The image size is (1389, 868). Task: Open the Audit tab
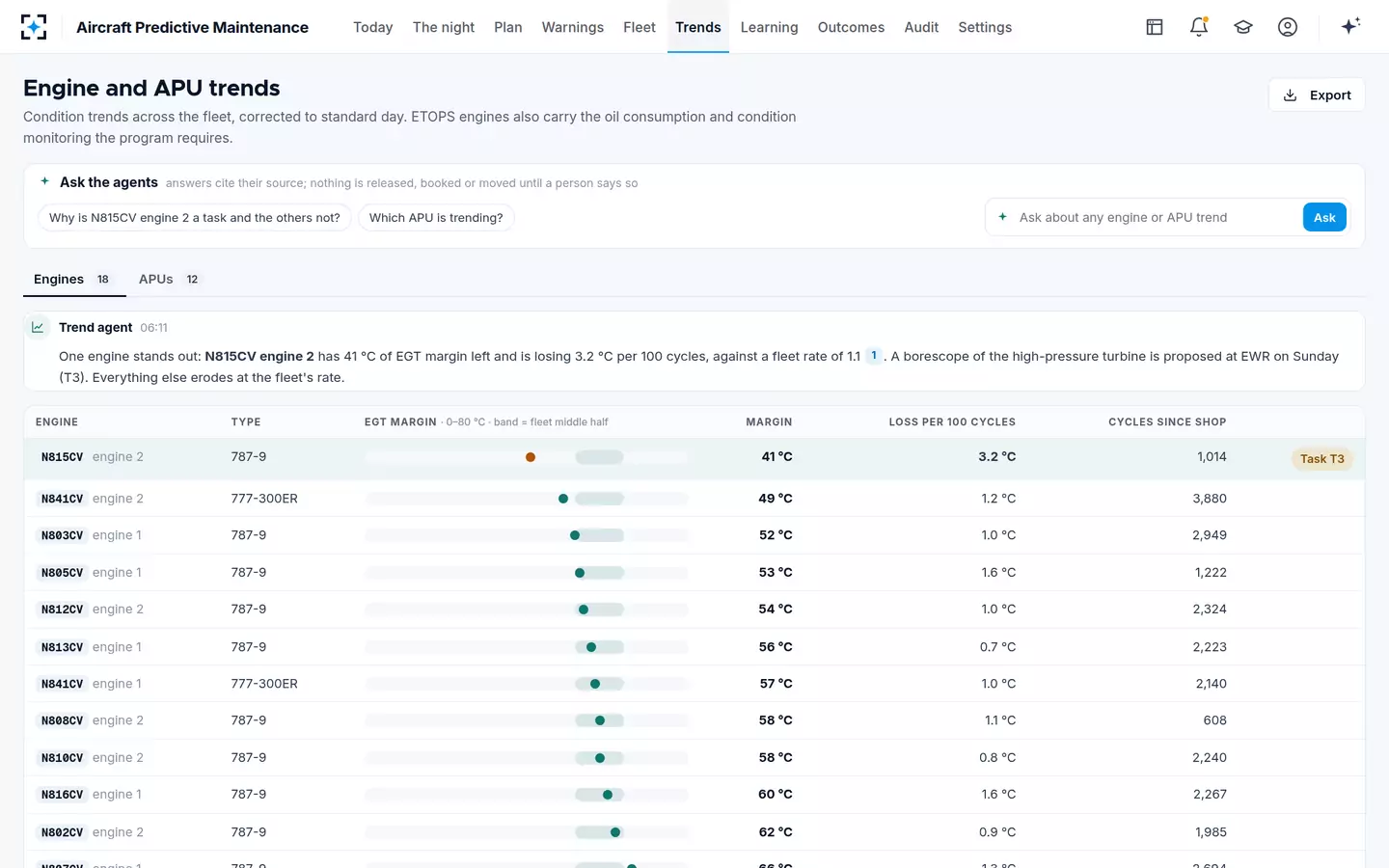click(x=921, y=27)
